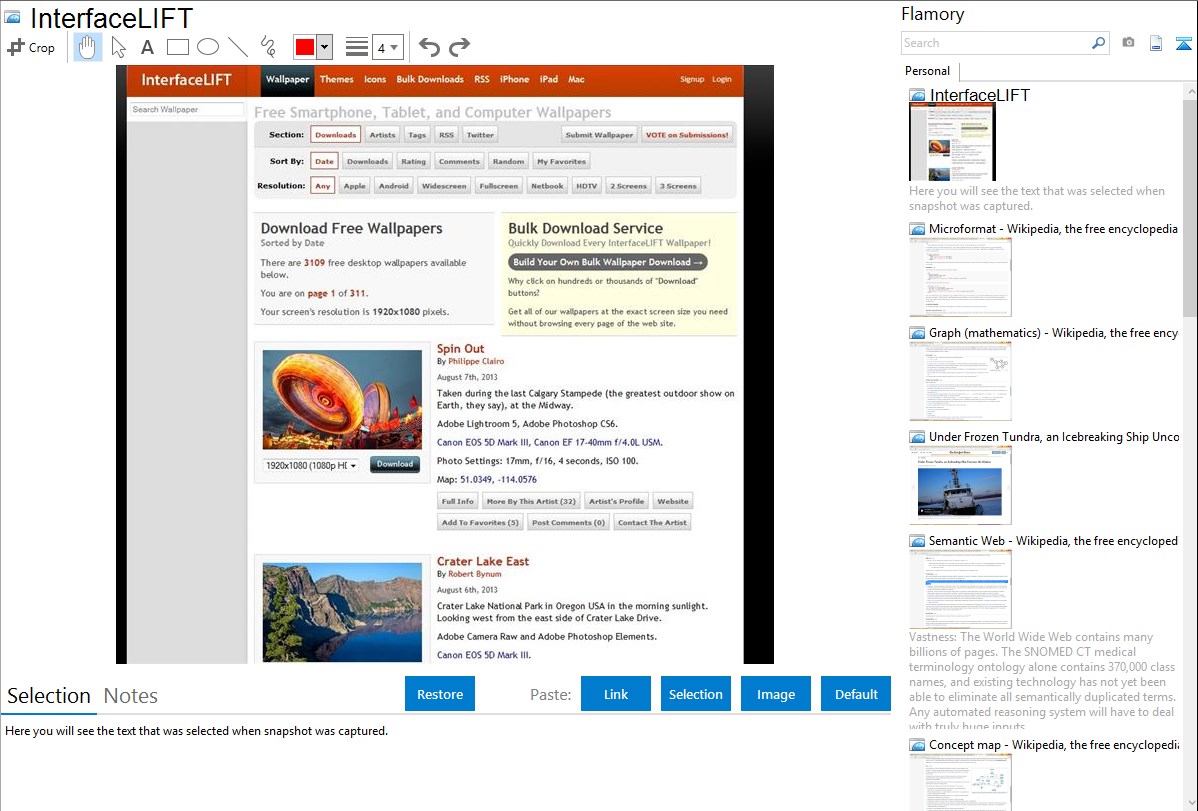Open the Graph (mathematics) snapshot thumbnail

tap(960, 381)
